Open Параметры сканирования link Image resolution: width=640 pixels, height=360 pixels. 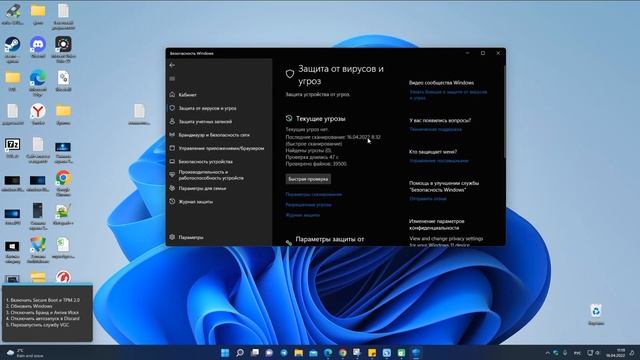pyautogui.click(x=313, y=194)
